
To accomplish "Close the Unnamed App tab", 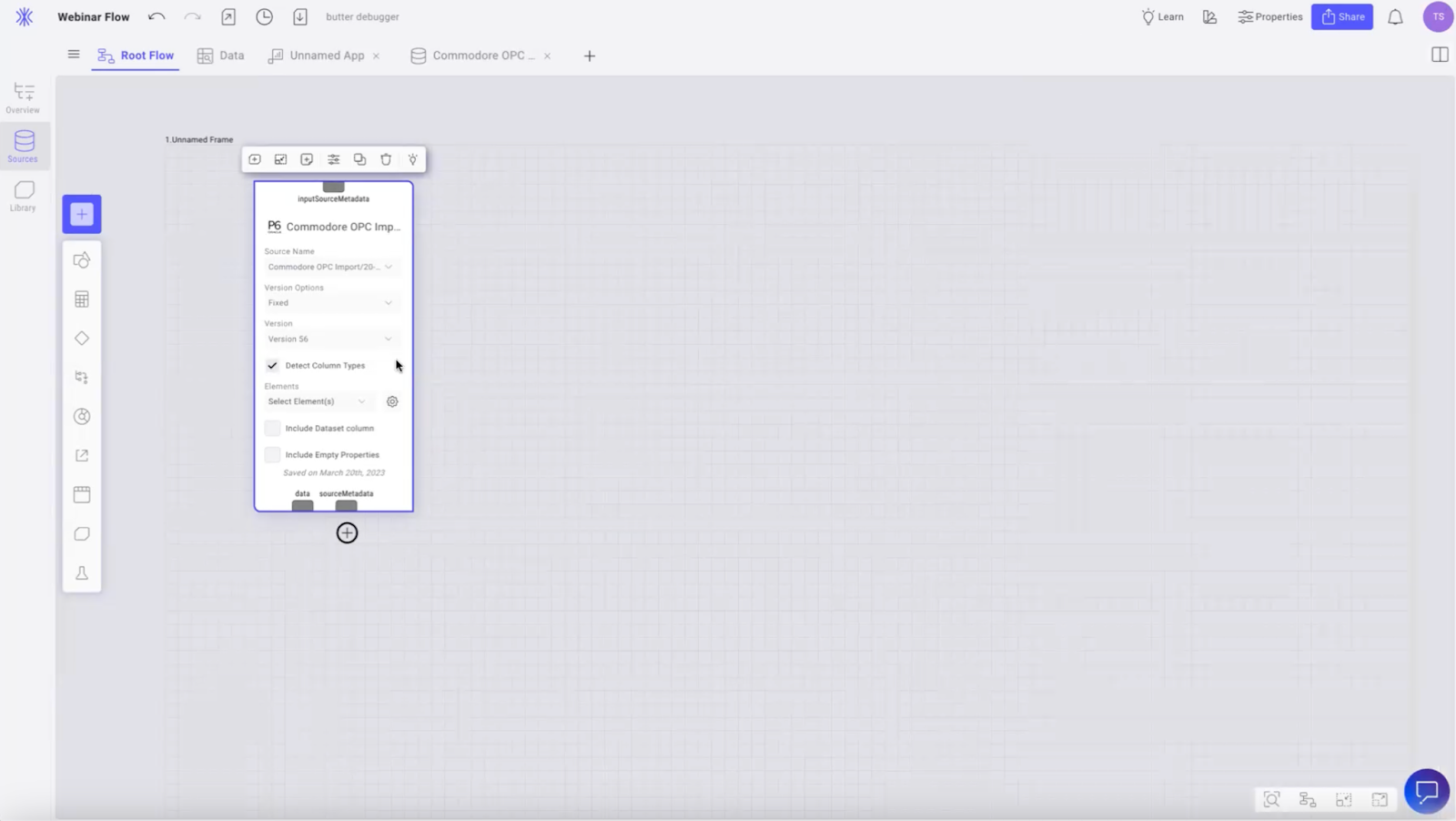I will click(376, 56).
